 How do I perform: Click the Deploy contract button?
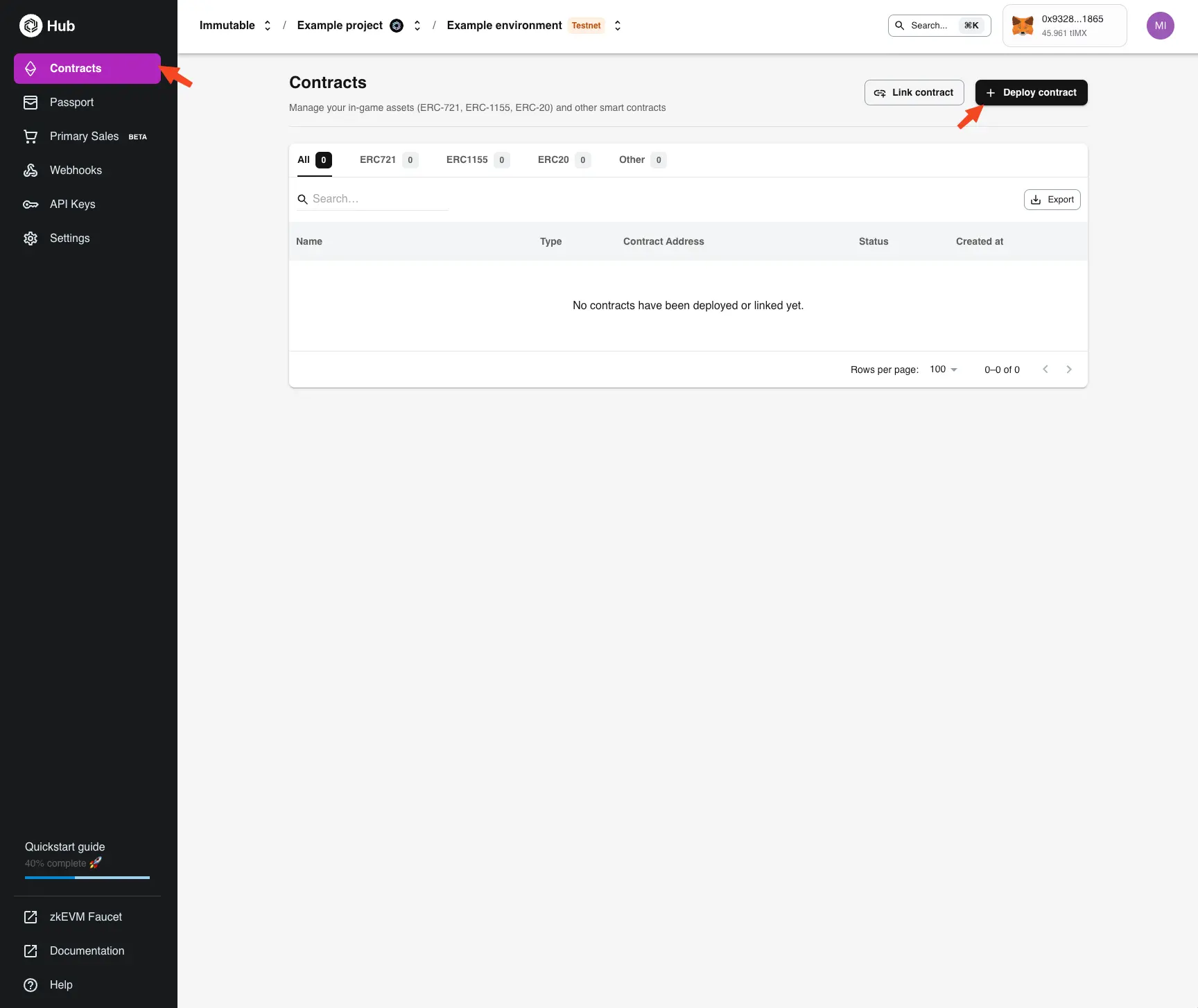point(1031,92)
